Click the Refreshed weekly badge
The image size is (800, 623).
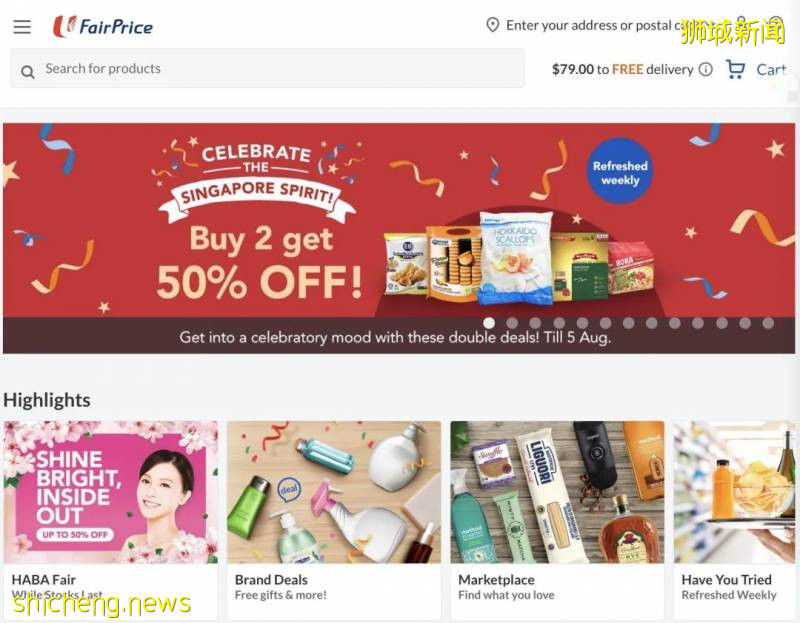click(620, 171)
